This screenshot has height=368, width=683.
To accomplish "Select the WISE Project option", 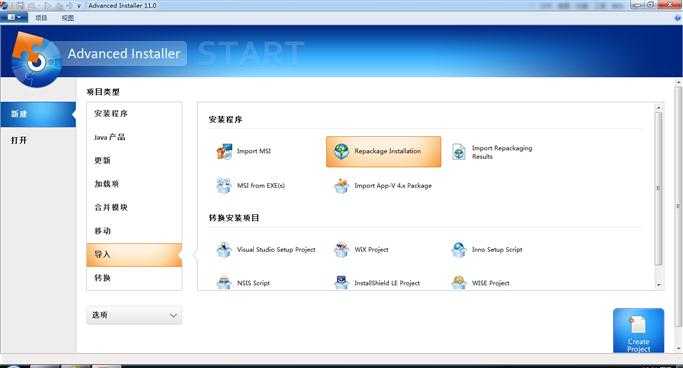I will [x=480, y=283].
